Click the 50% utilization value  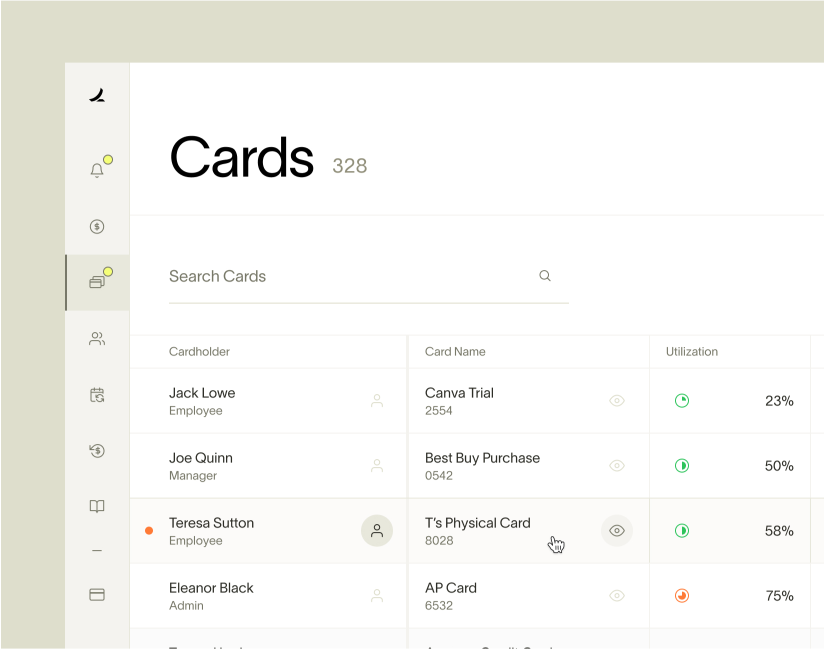[x=779, y=466]
